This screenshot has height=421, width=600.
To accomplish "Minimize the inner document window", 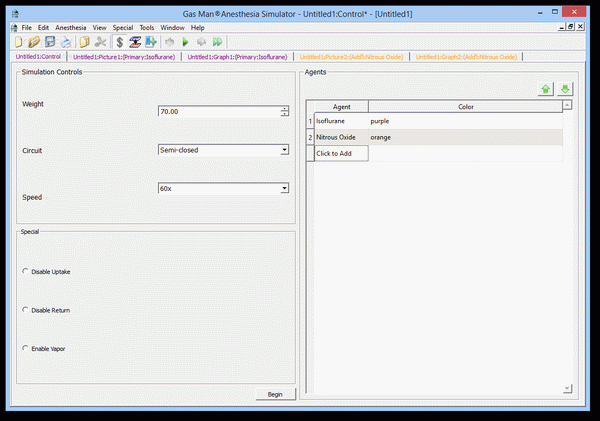I will [x=561, y=27].
